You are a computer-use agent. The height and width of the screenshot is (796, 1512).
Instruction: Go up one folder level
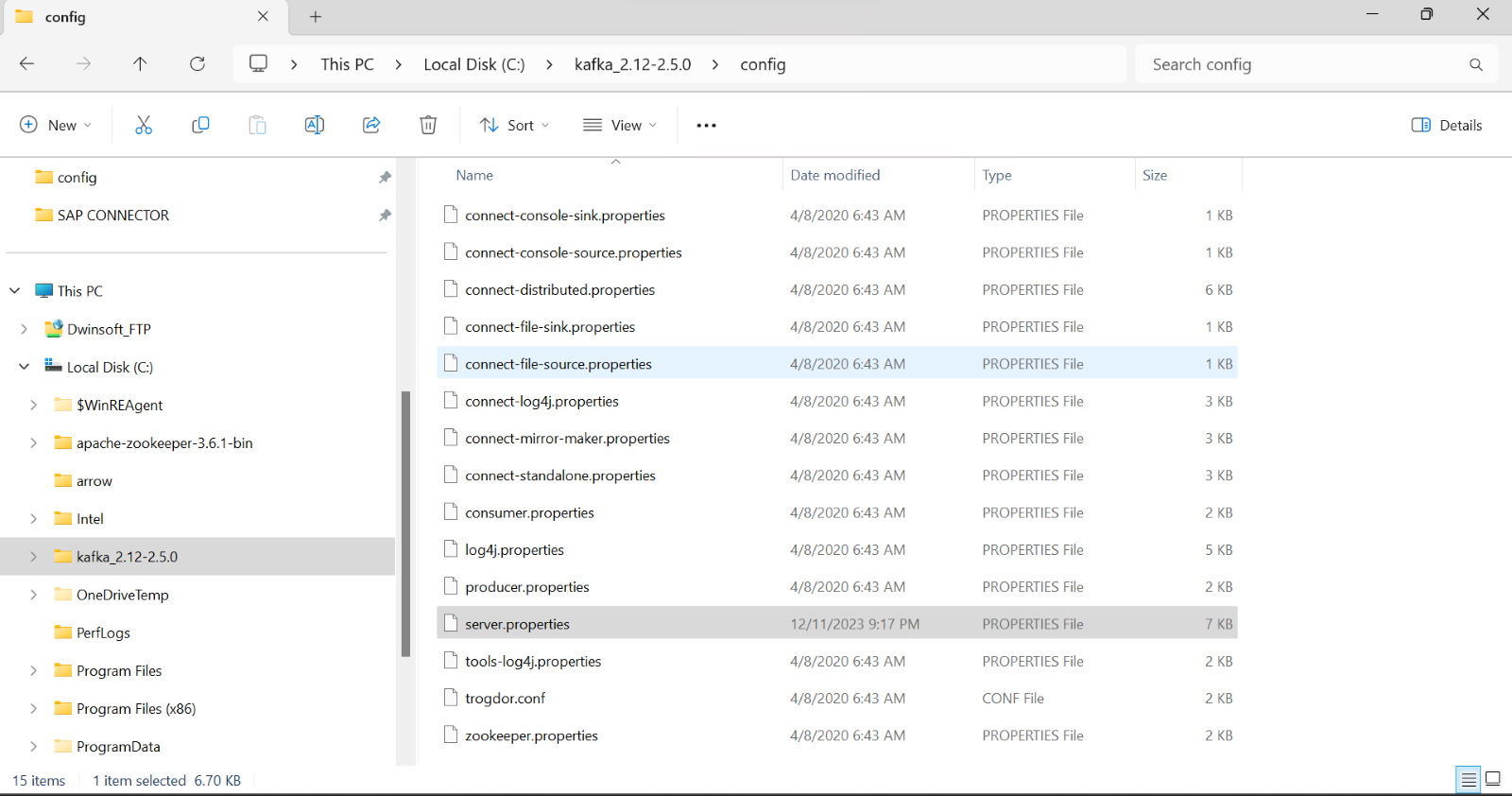click(140, 64)
